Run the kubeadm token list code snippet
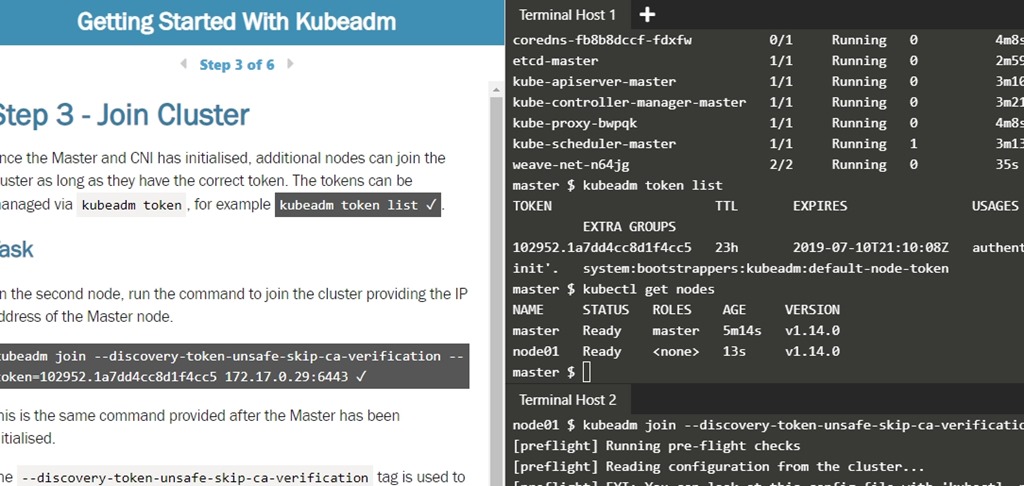Screen dimensions: 1024x486 pyautogui.click(x=347, y=205)
